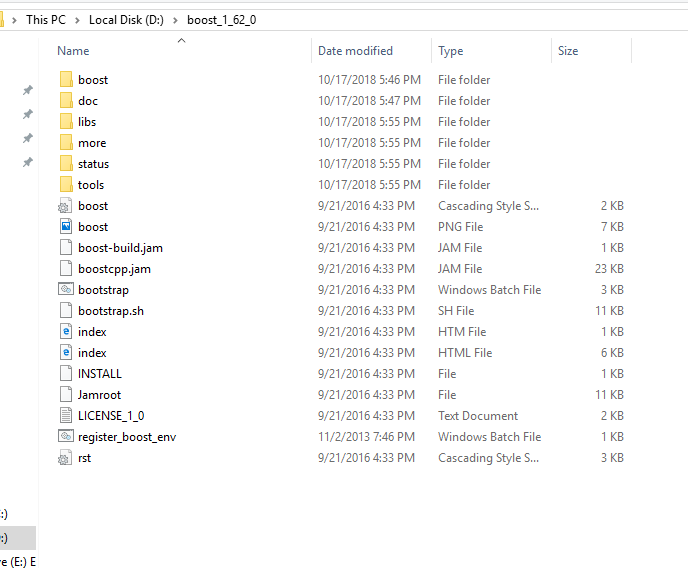Image resolution: width=688 pixels, height=568 pixels.
Task: Click the PNG File type cell
Action: click(x=460, y=227)
